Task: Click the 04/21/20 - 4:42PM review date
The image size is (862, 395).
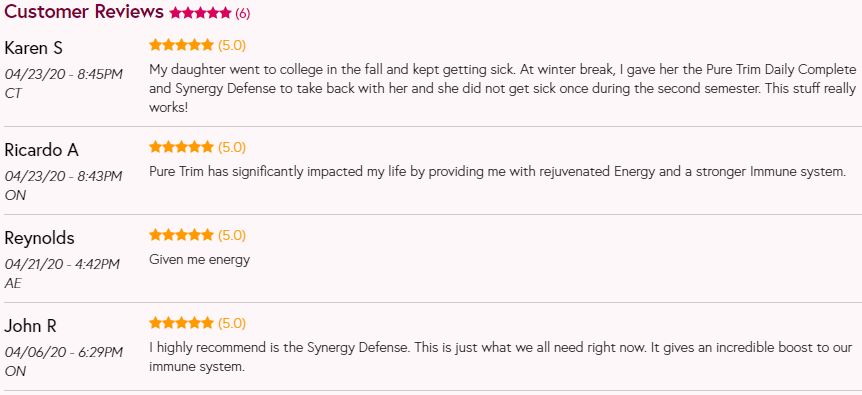Action: pyautogui.click(x=62, y=264)
